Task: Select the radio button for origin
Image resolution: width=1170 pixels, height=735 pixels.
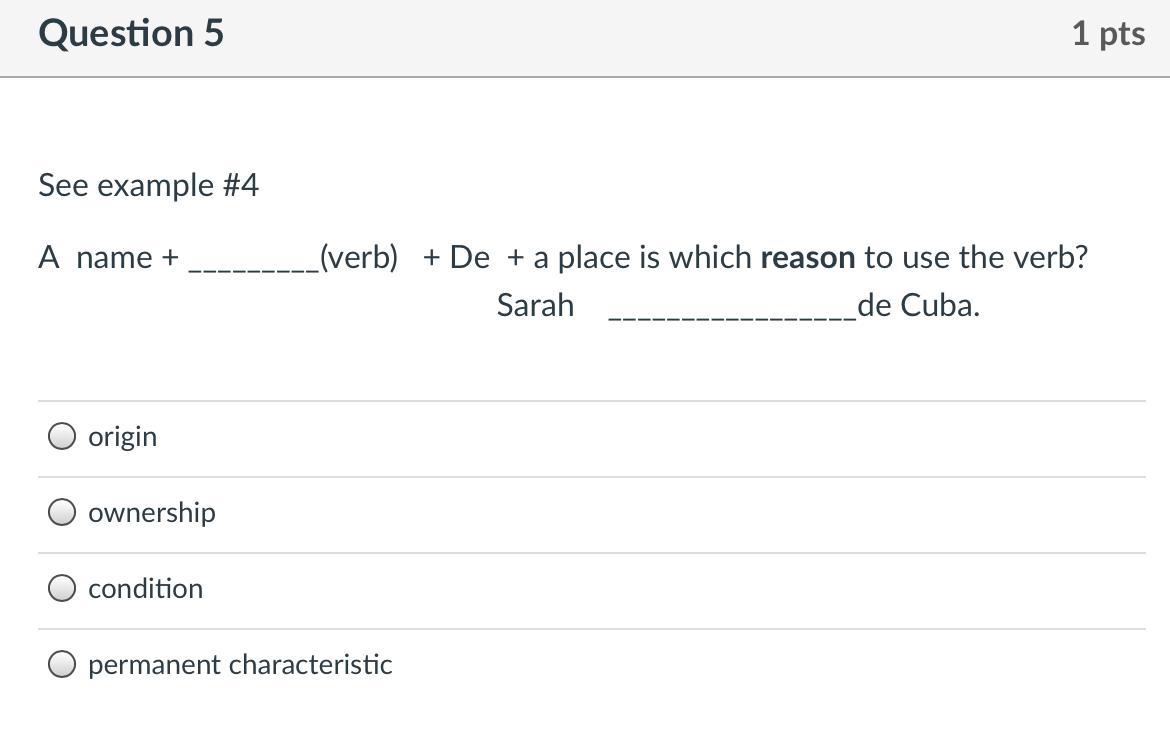Action: [x=62, y=436]
